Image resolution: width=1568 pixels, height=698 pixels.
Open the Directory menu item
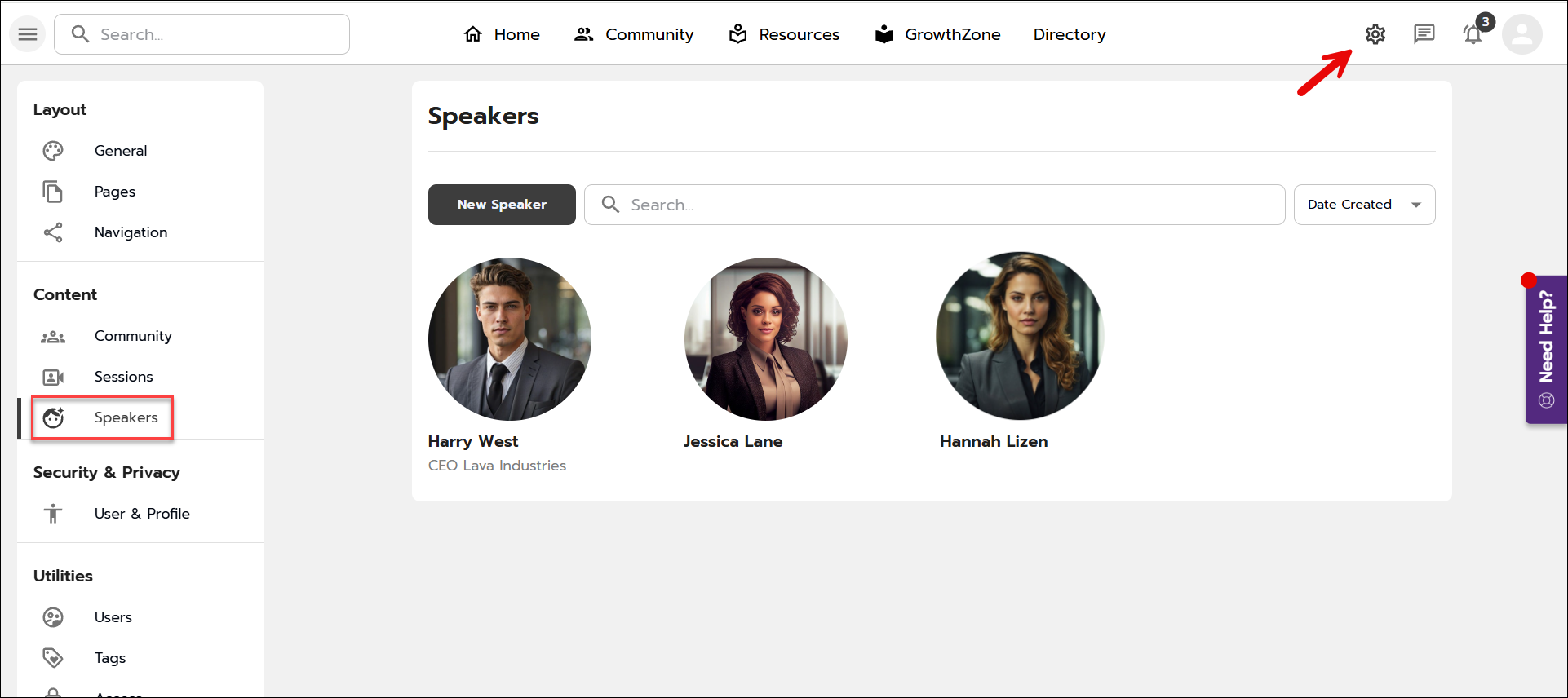tap(1069, 34)
